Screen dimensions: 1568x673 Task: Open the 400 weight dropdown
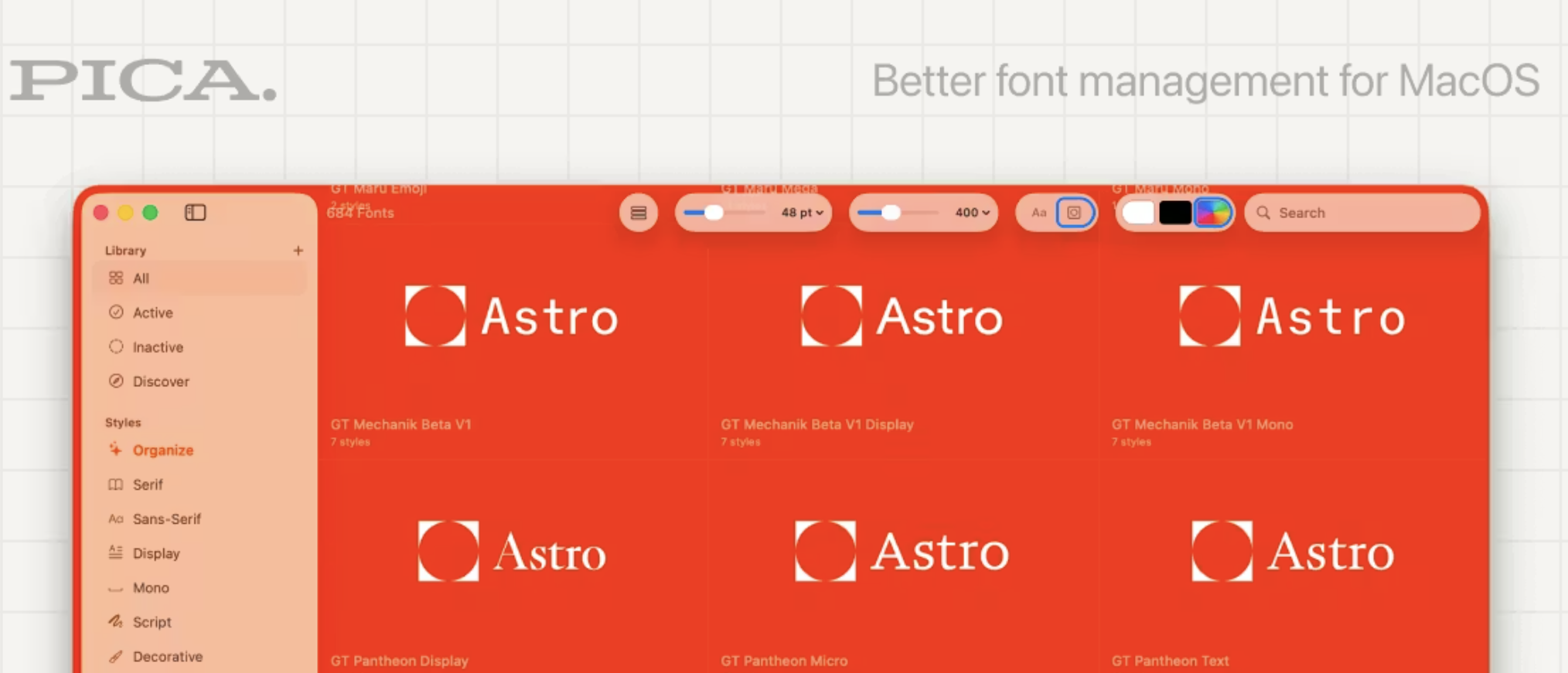972,213
